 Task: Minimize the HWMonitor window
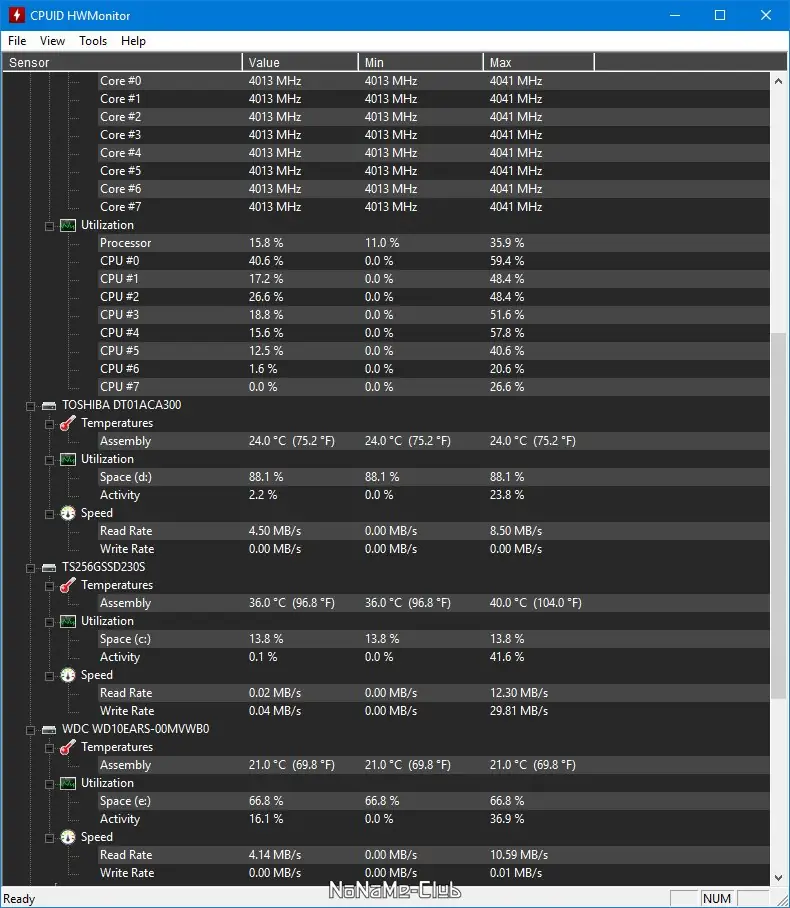pos(675,15)
